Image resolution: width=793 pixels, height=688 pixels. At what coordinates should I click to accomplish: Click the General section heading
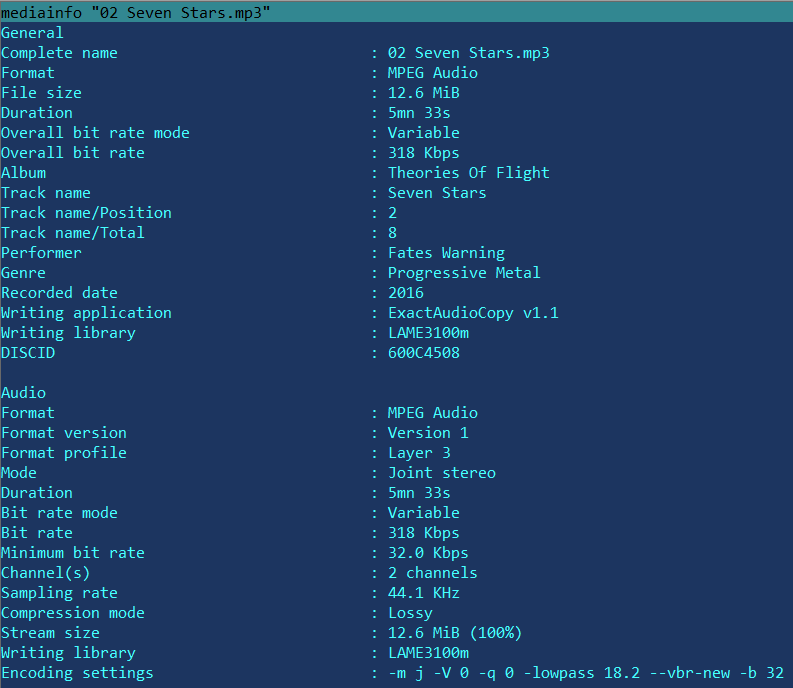coord(32,33)
